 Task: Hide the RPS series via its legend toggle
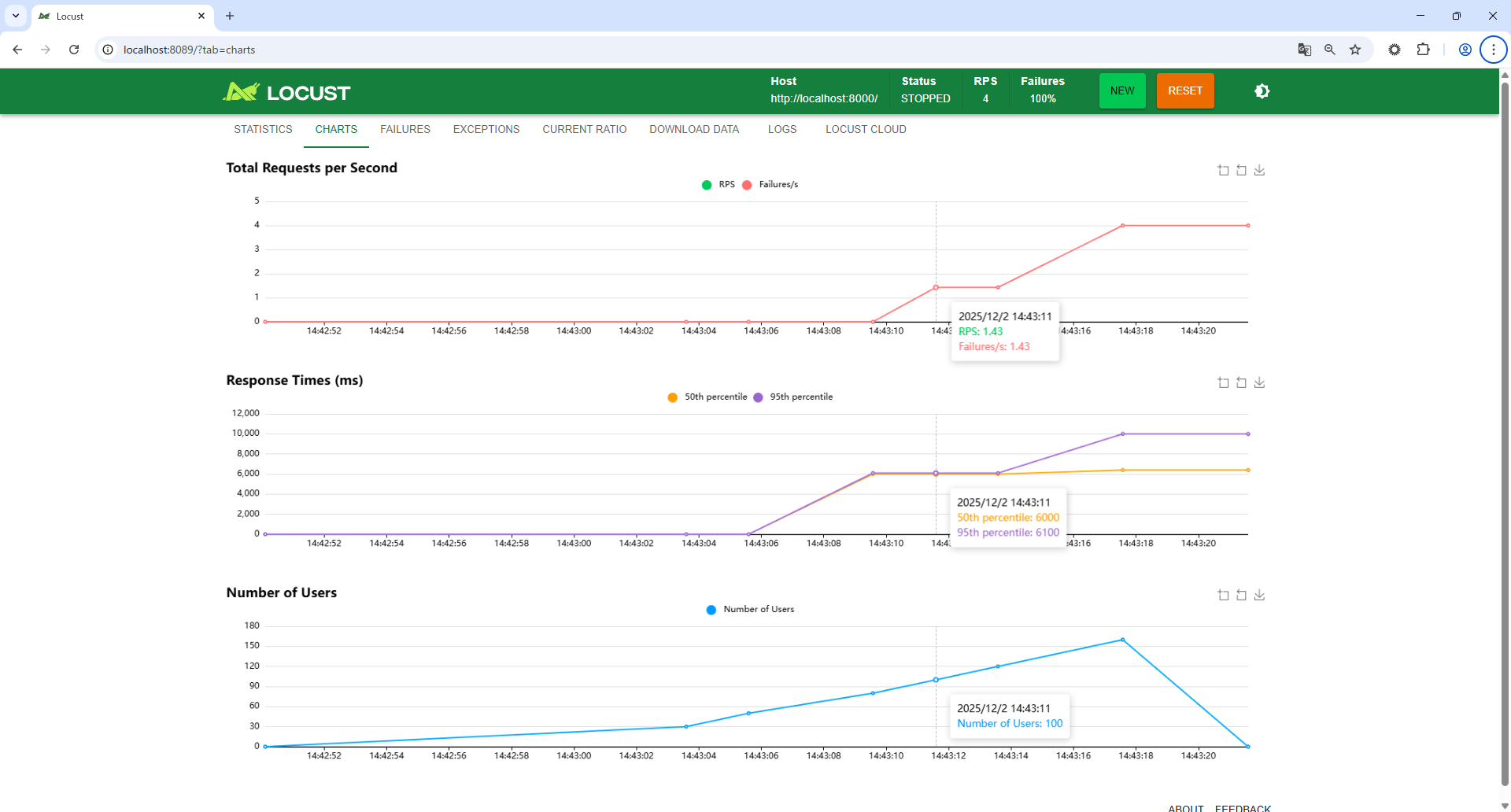pos(717,184)
